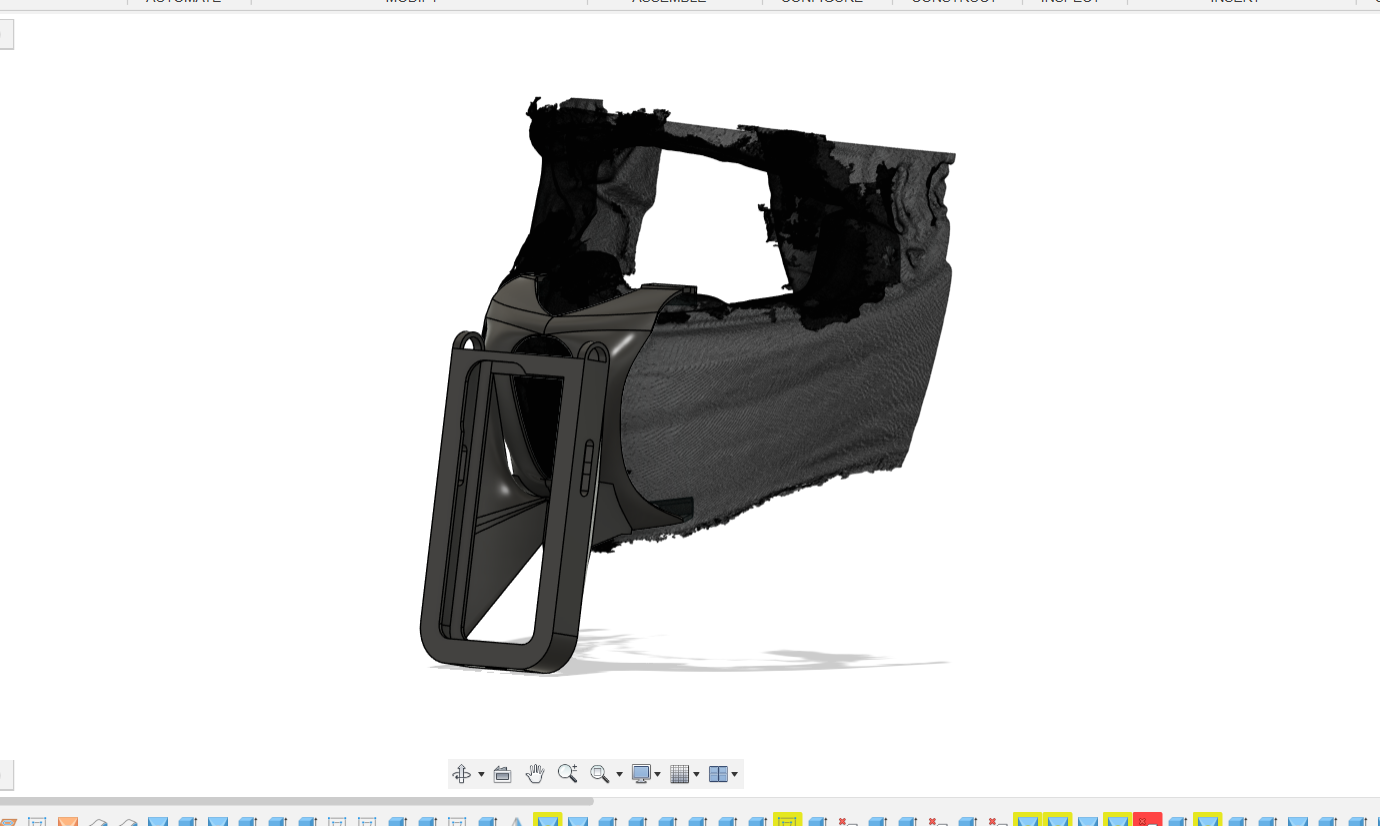Click the Display Settings monitor icon
Image resolution: width=1380 pixels, height=826 pixels.
(640, 773)
